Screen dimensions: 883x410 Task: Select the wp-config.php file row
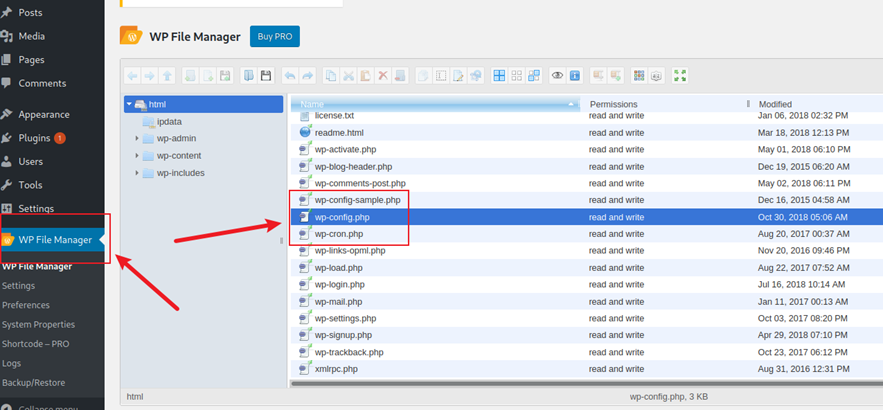pyautogui.click(x=587, y=217)
